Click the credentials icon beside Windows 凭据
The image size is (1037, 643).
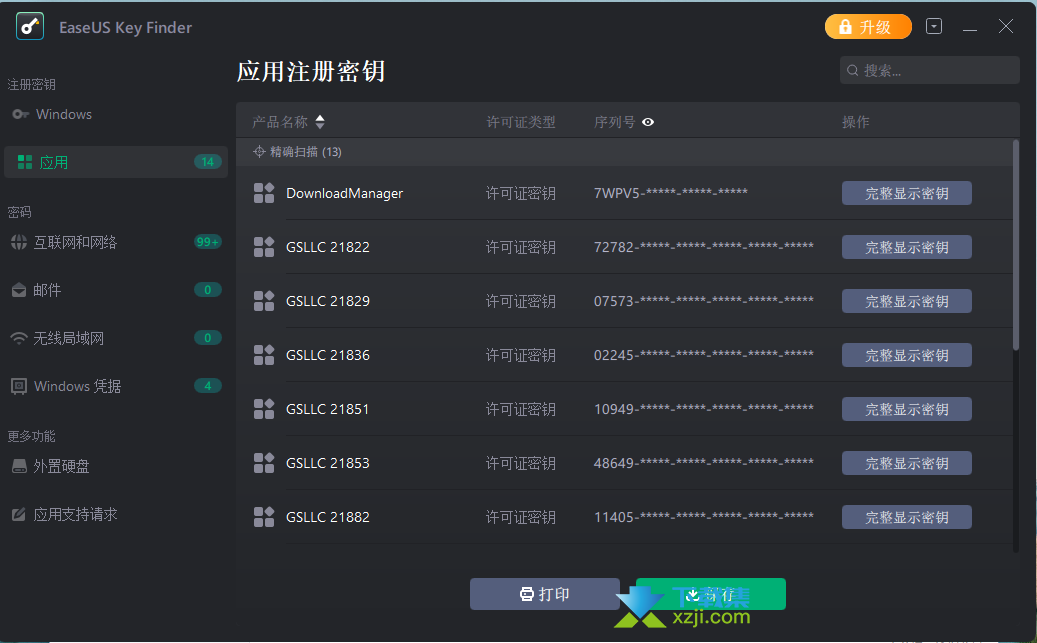19,386
